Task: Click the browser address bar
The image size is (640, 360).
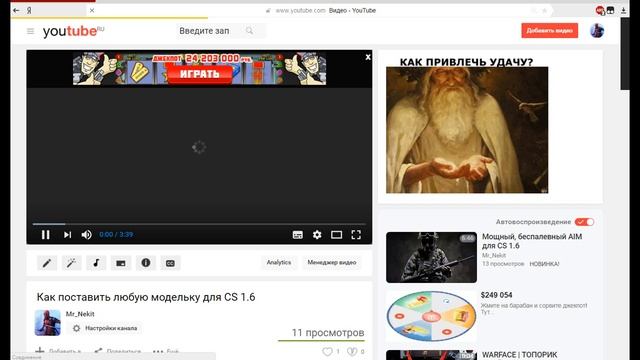Action: tap(320, 10)
